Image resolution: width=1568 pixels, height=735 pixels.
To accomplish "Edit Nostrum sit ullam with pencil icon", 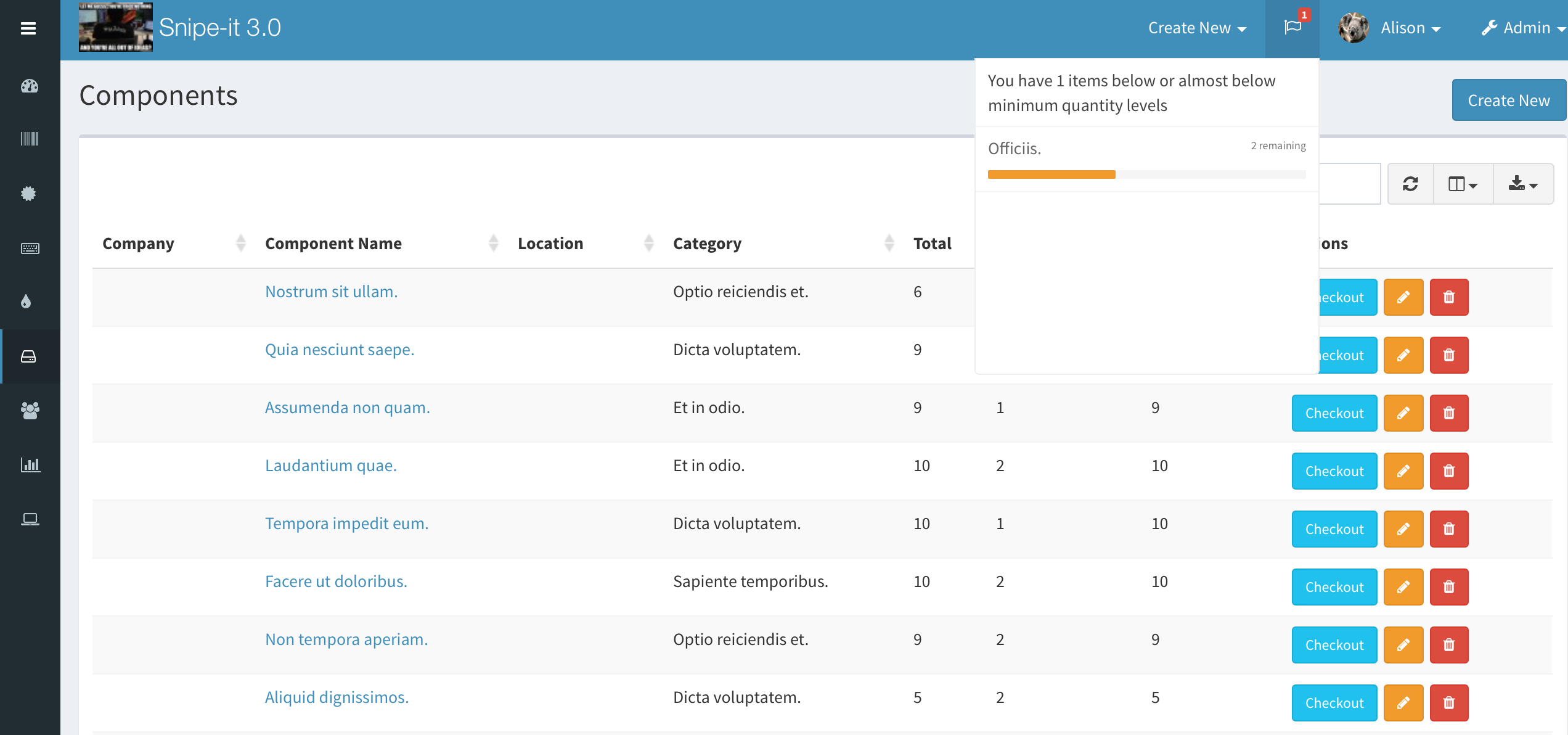I will pos(1403,297).
